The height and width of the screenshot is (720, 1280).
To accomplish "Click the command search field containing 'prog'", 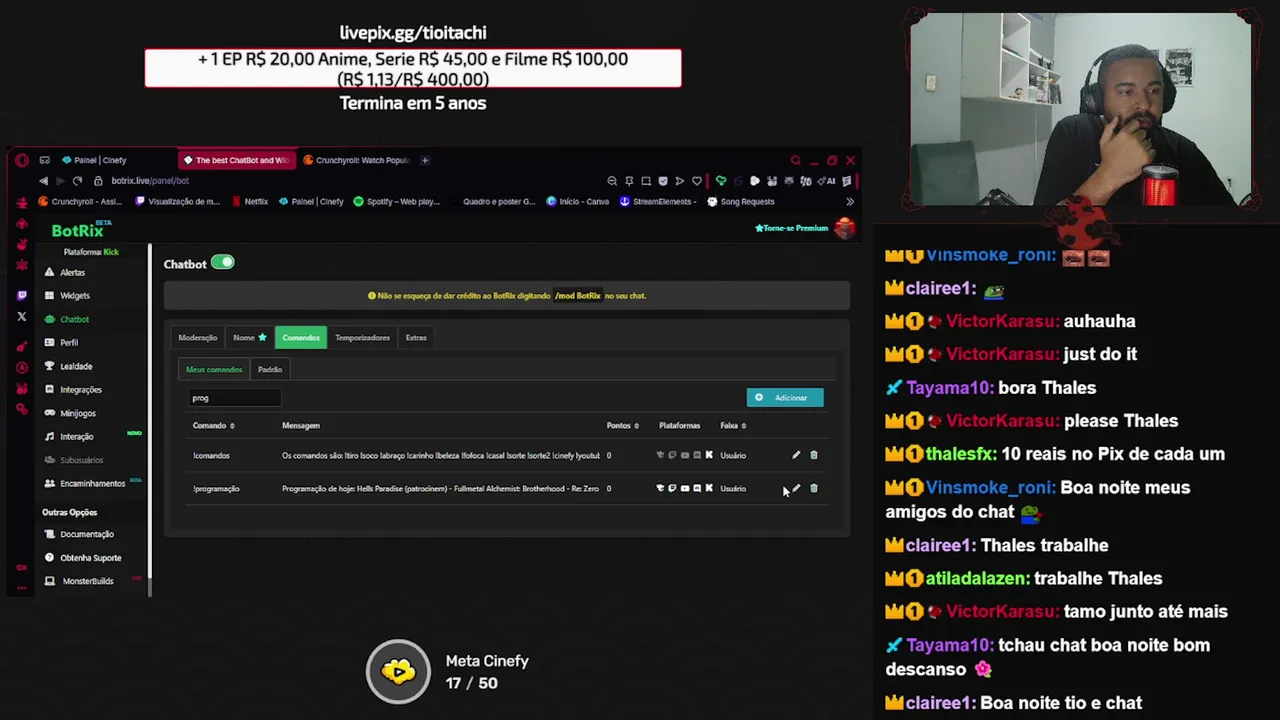I will (x=235, y=398).
